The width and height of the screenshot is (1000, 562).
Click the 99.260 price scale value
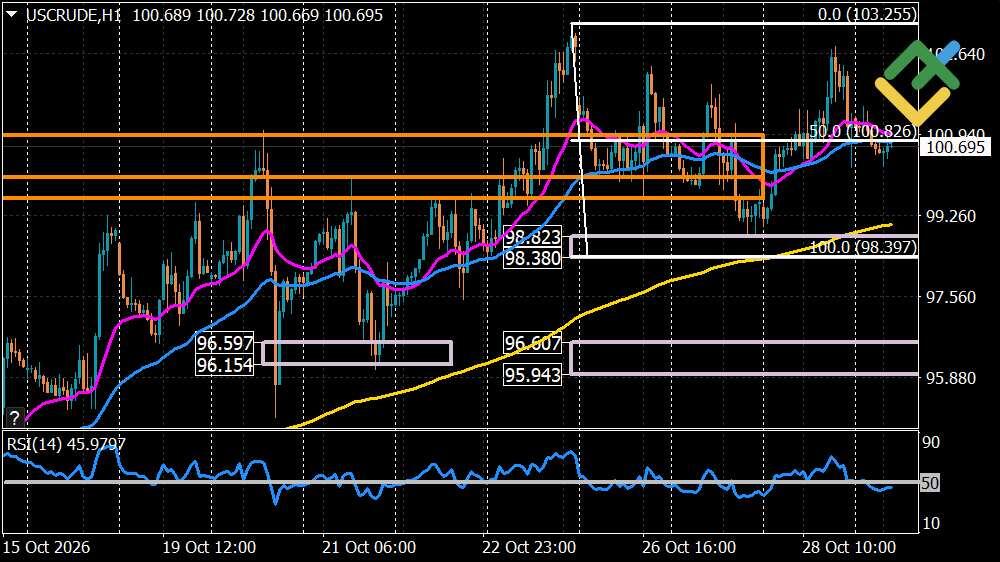coord(951,216)
